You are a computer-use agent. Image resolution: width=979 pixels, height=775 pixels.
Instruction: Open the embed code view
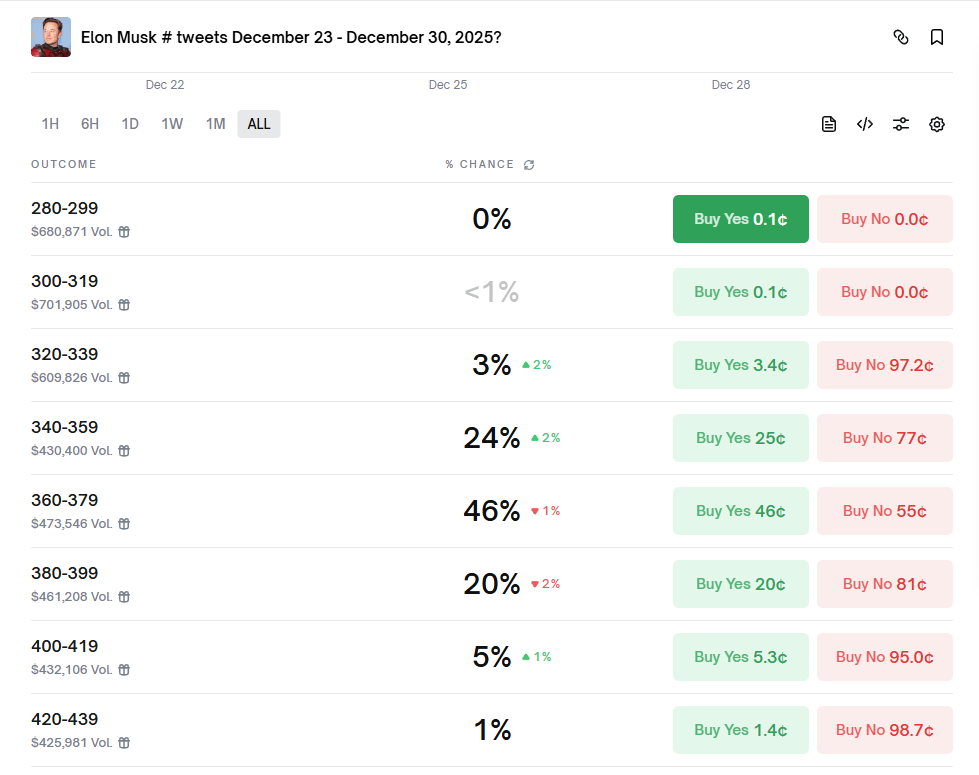pos(864,123)
